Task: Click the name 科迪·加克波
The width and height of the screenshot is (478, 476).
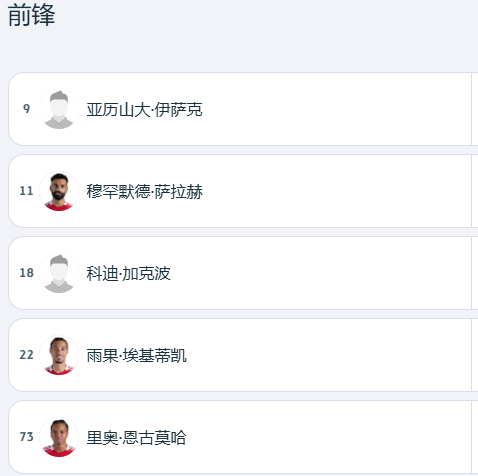Action: pos(129,274)
